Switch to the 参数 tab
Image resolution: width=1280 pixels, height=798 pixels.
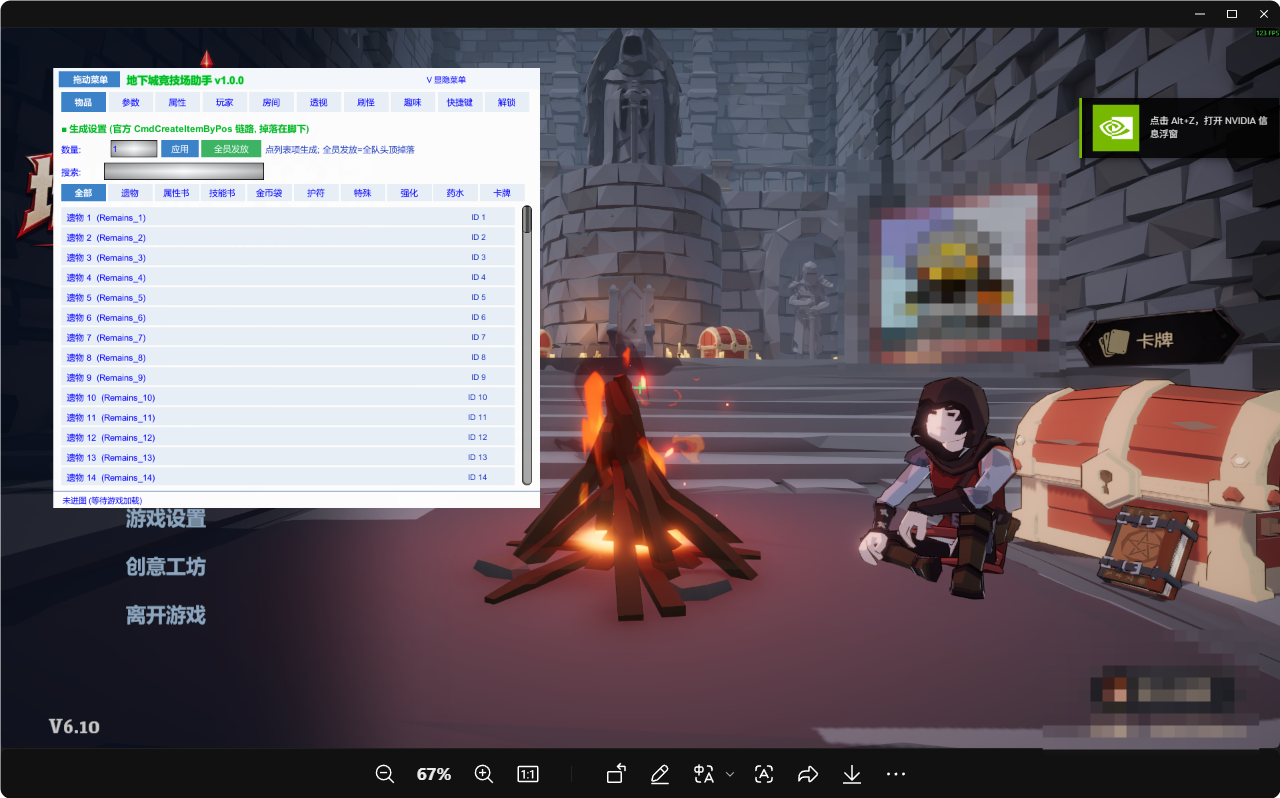[131, 102]
